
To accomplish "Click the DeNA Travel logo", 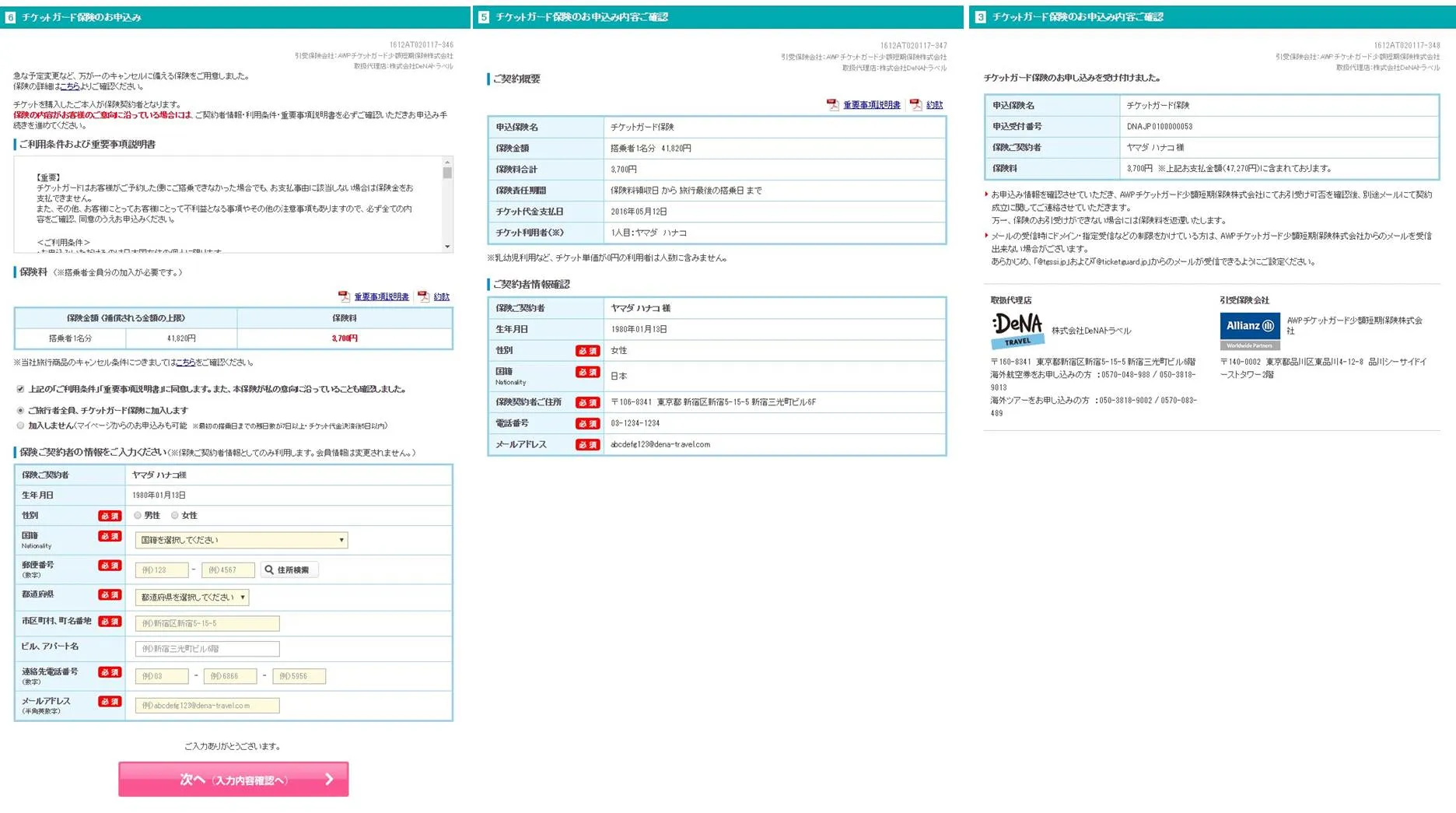I will pos(1017,331).
